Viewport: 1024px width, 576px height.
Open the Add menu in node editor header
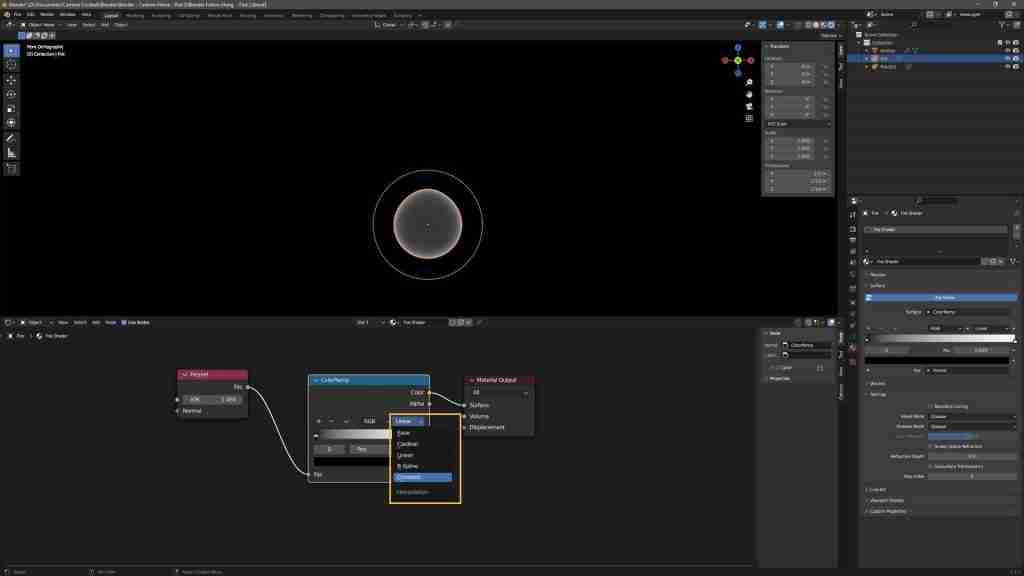click(96, 323)
